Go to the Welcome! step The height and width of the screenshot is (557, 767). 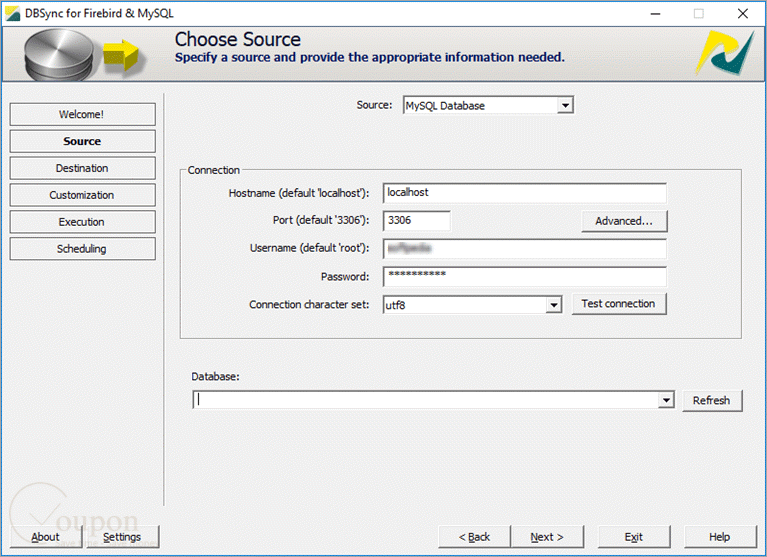pos(82,114)
